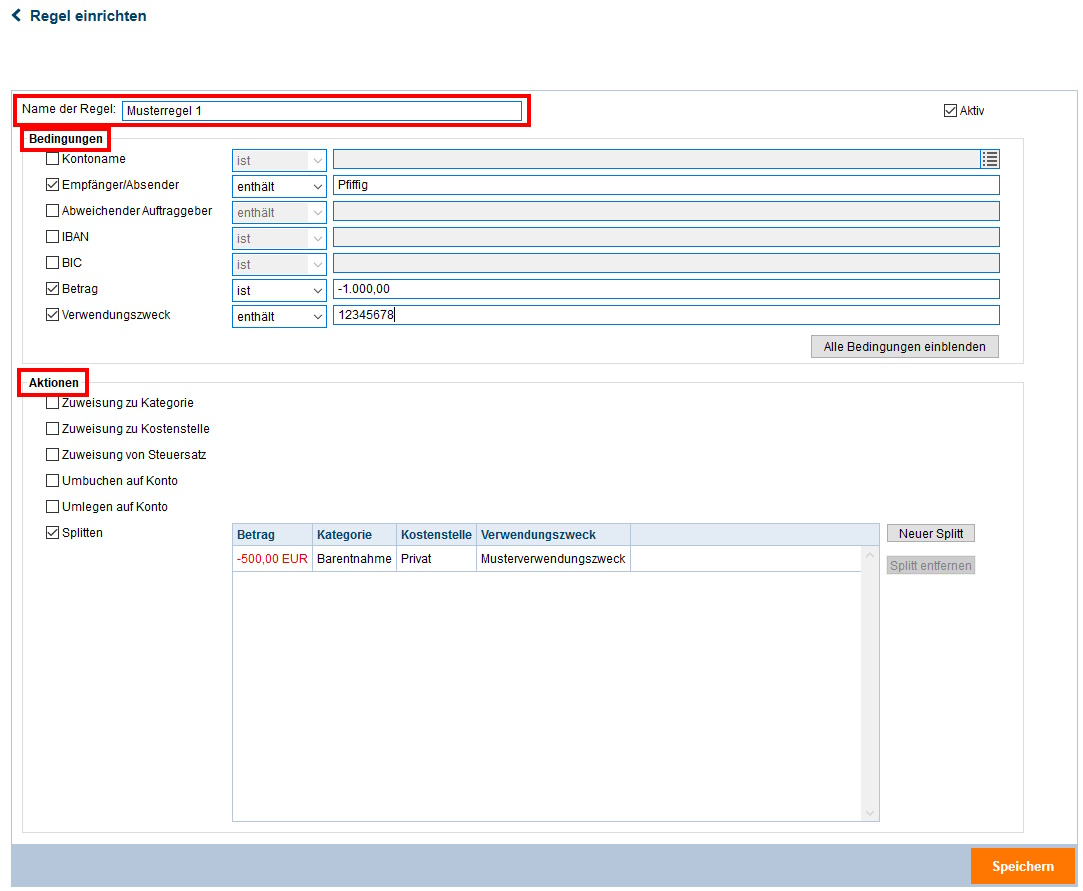Screen dimensions: 1083x891
Task: Focus the Betrag value input field
Action: tap(665, 290)
